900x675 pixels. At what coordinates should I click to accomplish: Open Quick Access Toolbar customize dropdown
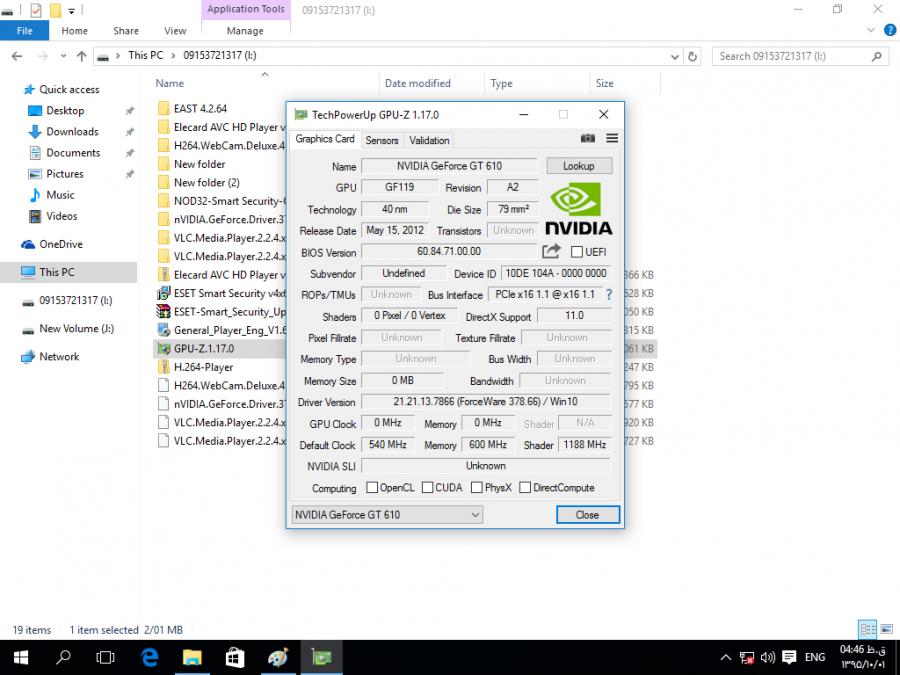(71, 10)
